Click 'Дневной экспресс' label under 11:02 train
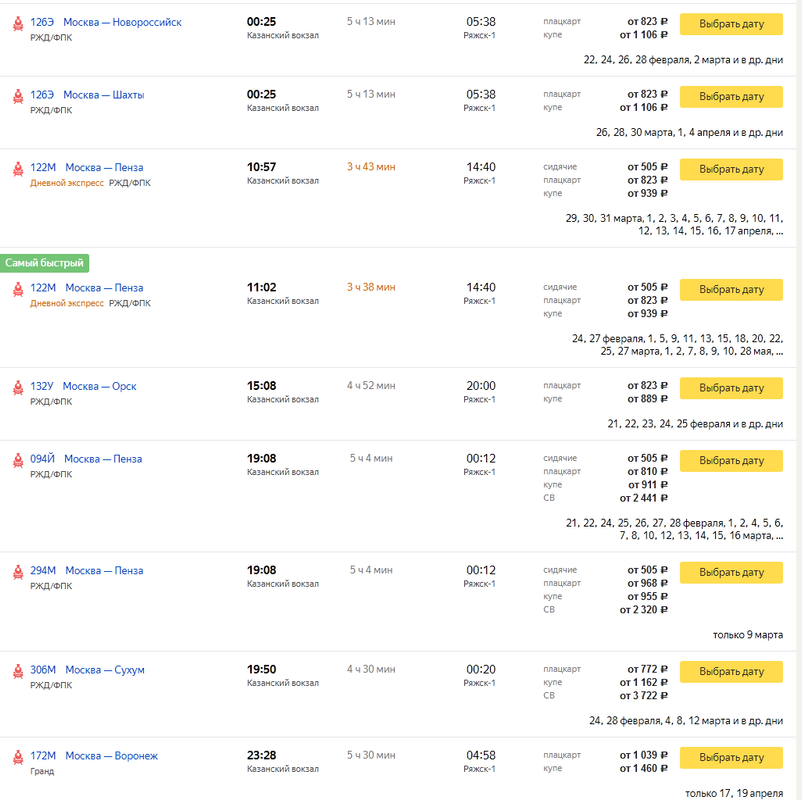The image size is (802, 800). (66, 303)
